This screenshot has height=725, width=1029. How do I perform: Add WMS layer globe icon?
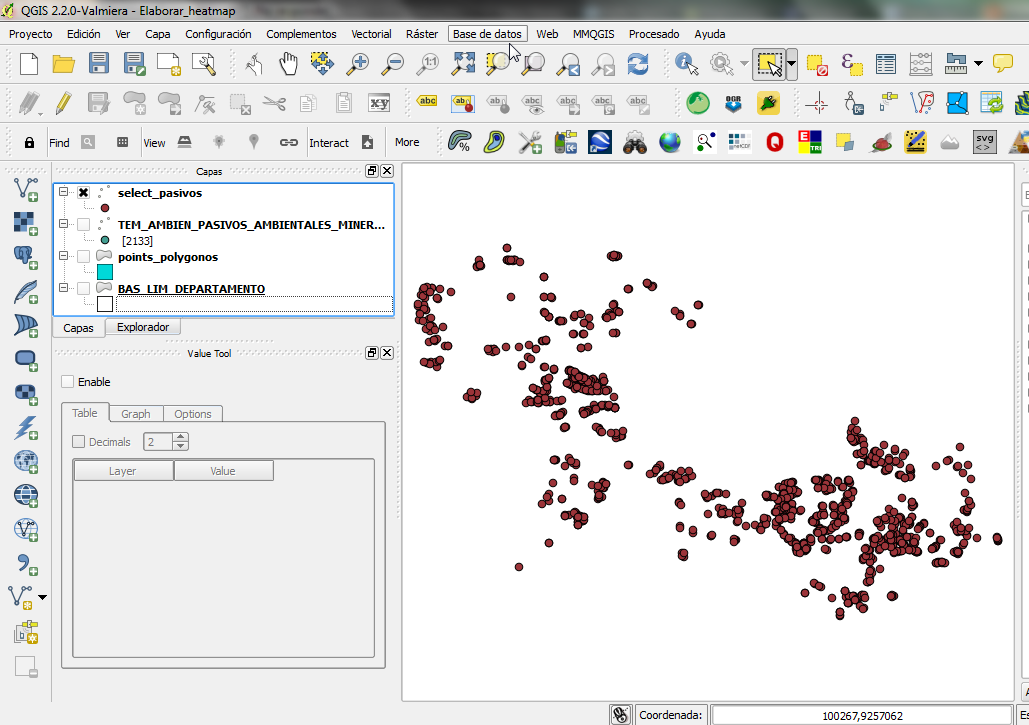click(x=26, y=461)
